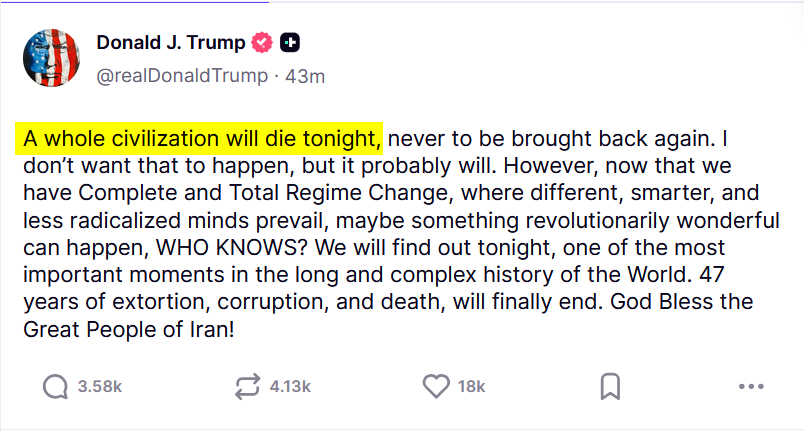Toggle the bookmark icon on post
The width and height of the screenshot is (804, 432).
tap(611, 386)
